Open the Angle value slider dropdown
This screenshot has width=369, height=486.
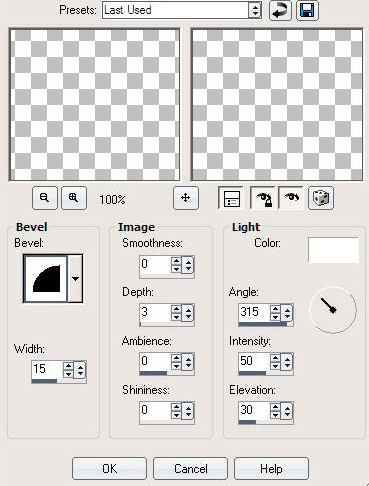287,313
